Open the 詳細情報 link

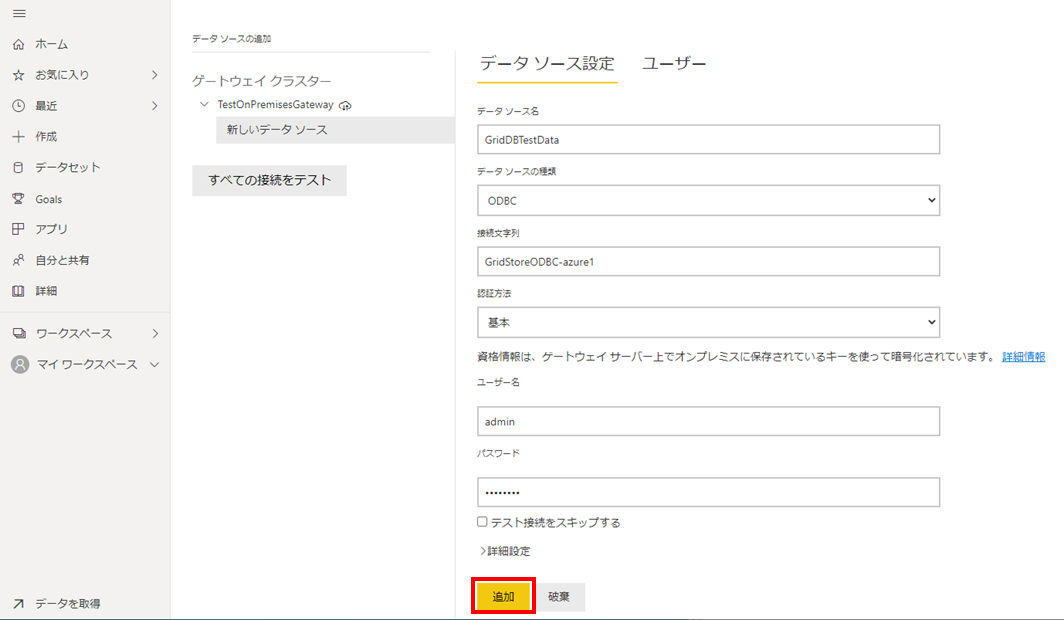[1023, 357]
